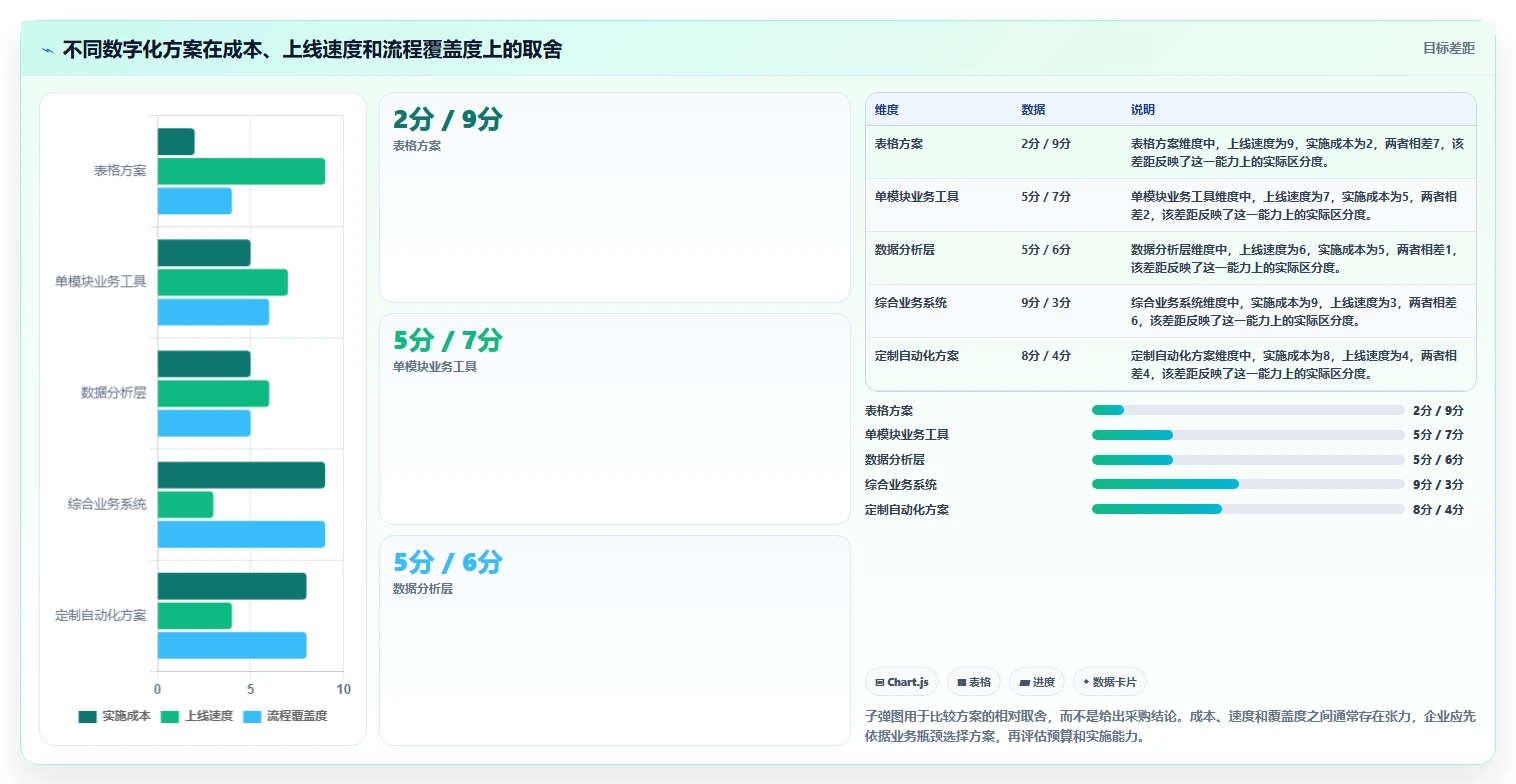Click the 表格方案 progress bar
Screen dimensions: 1516x784
click(1248, 410)
